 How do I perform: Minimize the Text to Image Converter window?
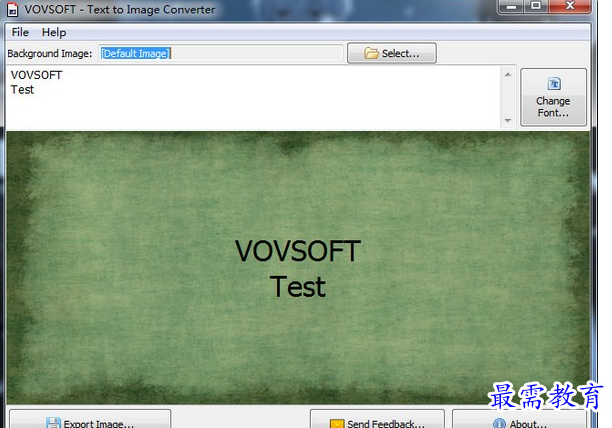coord(512,6)
